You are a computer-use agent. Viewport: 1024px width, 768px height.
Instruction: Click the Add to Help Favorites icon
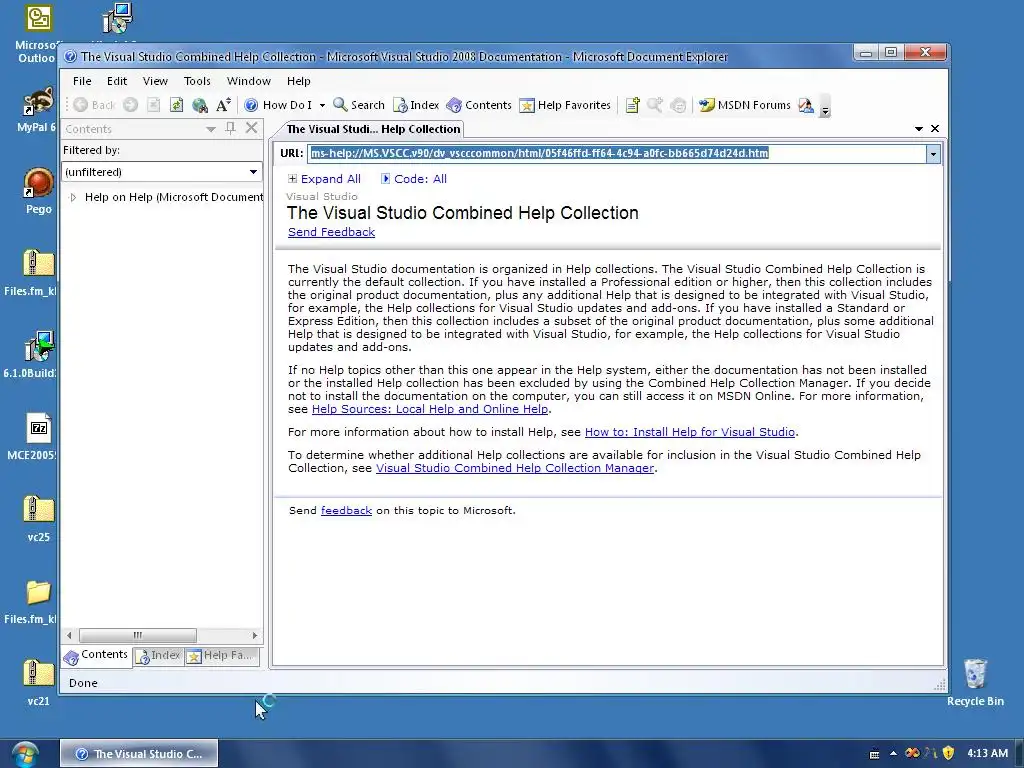(632, 105)
